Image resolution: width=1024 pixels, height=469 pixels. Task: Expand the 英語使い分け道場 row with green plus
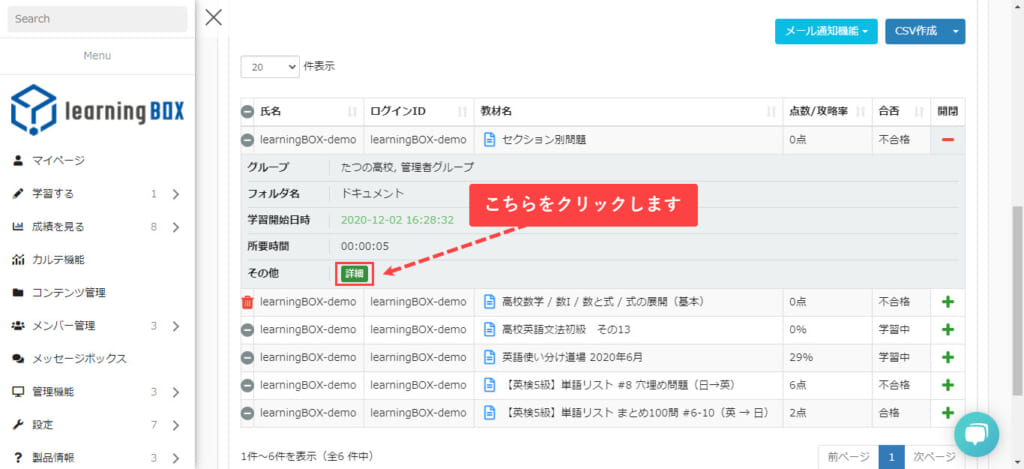[947, 357]
